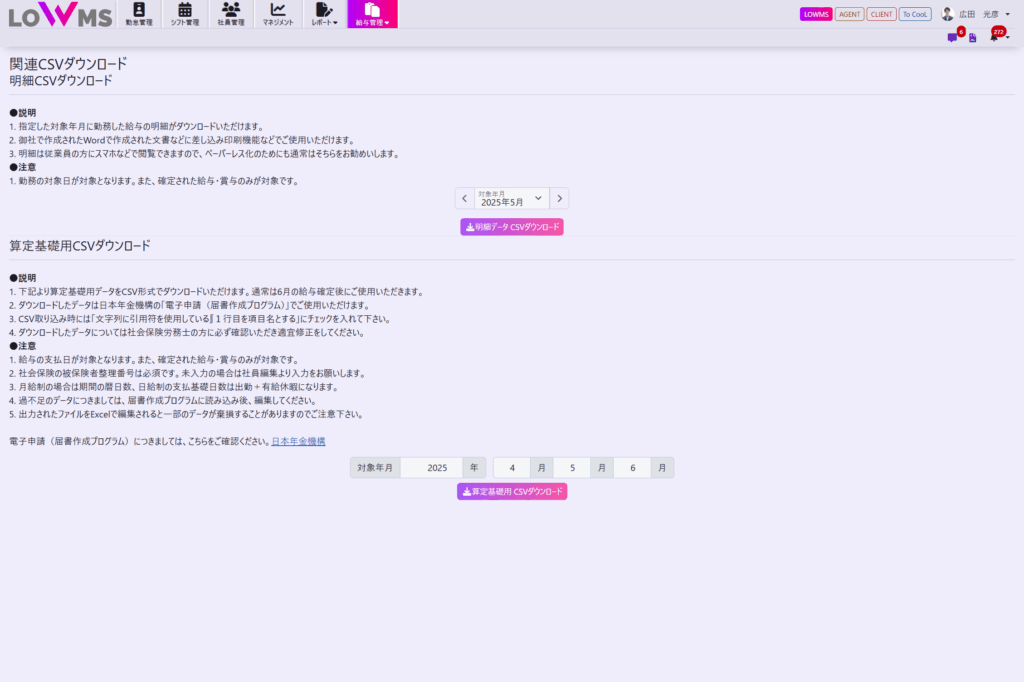Switch to the AGENT tab
This screenshot has width=1024, height=682.
849,14
